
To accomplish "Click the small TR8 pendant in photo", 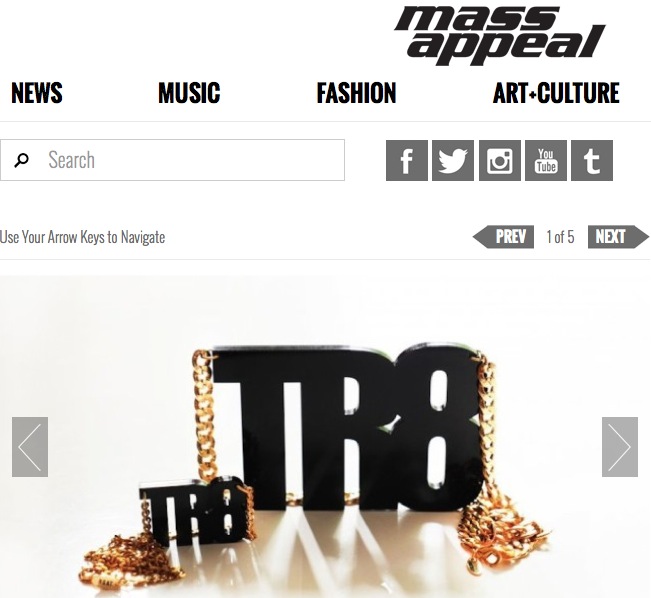I will [x=193, y=511].
